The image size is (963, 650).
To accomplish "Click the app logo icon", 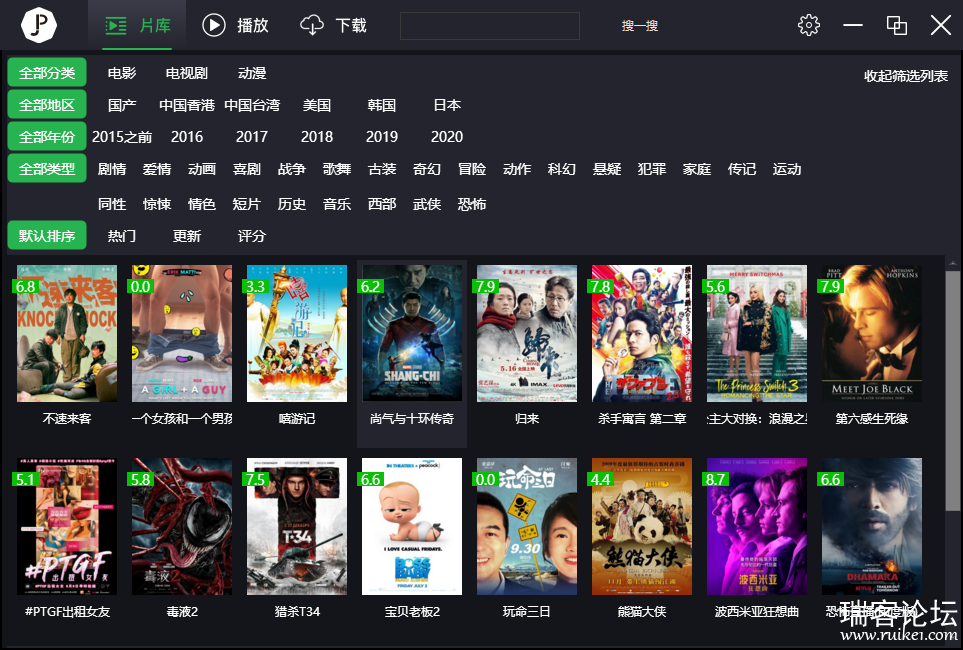I will point(39,25).
